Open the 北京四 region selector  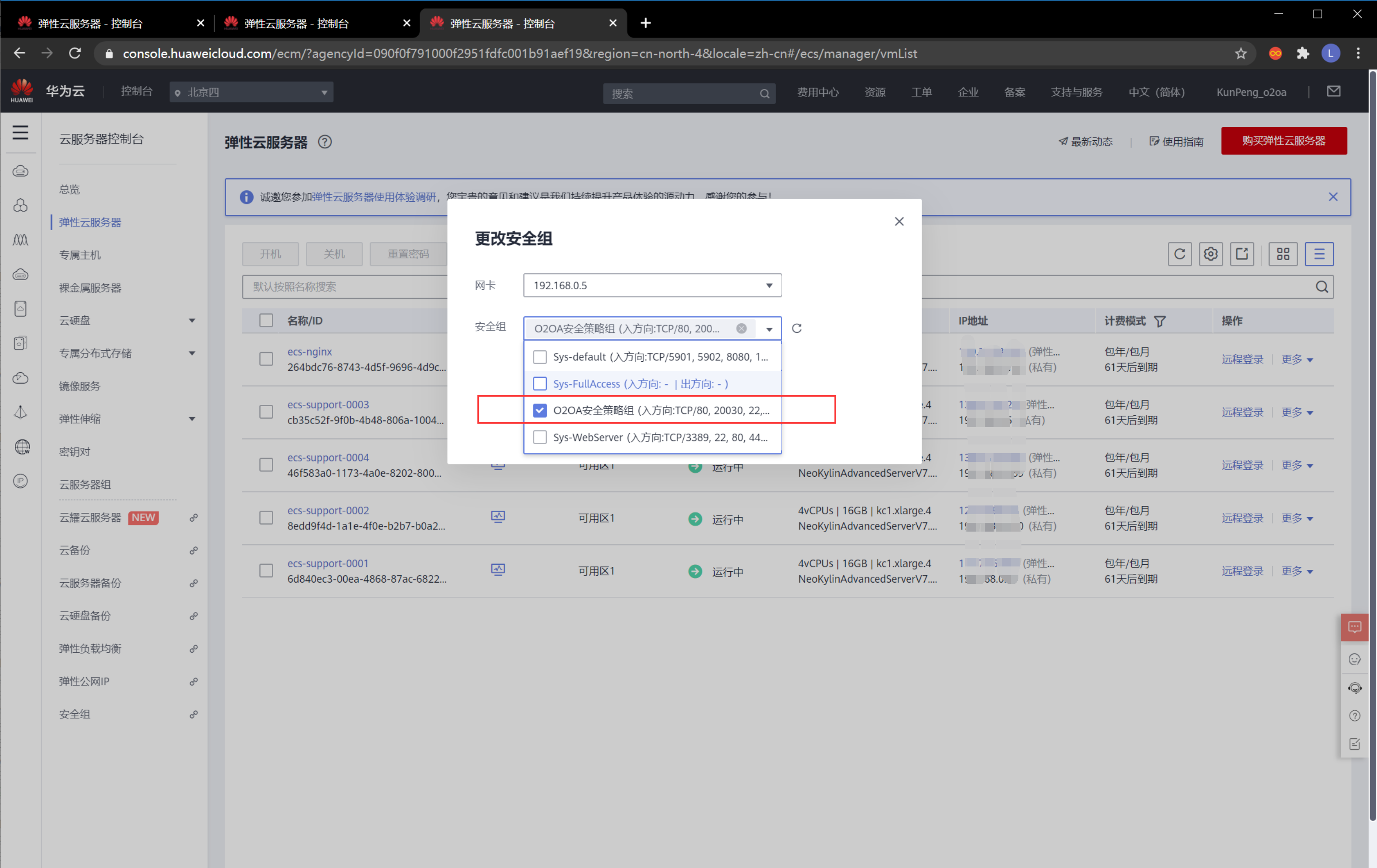251,92
